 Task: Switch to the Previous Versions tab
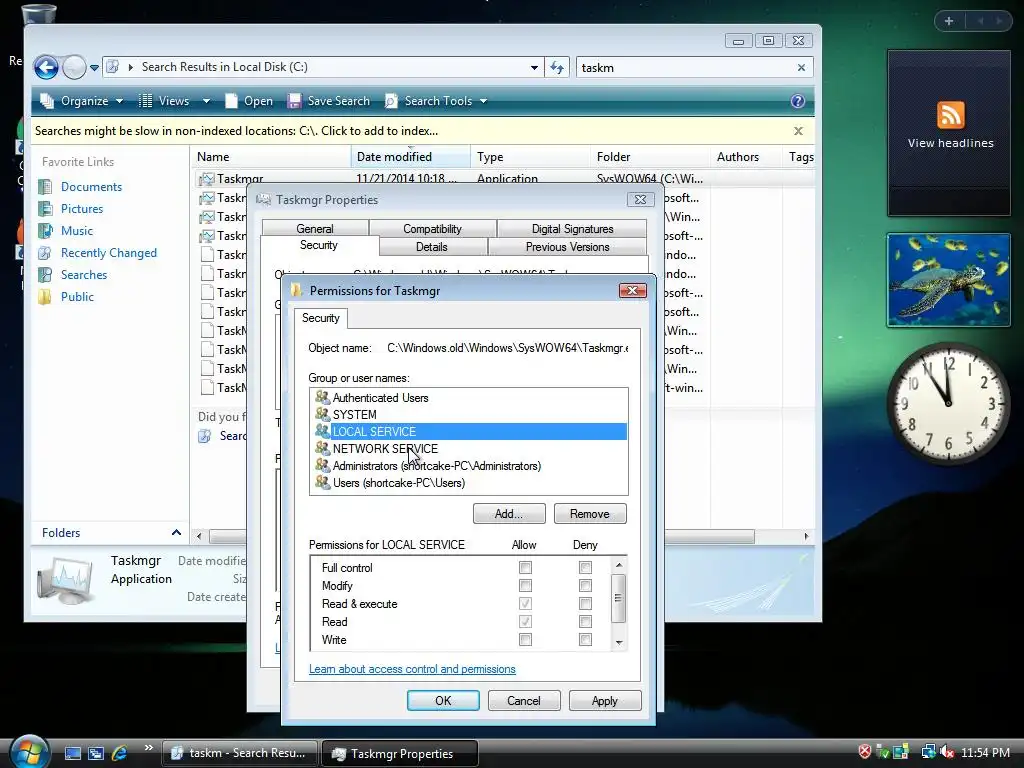(x=568, y=247)
